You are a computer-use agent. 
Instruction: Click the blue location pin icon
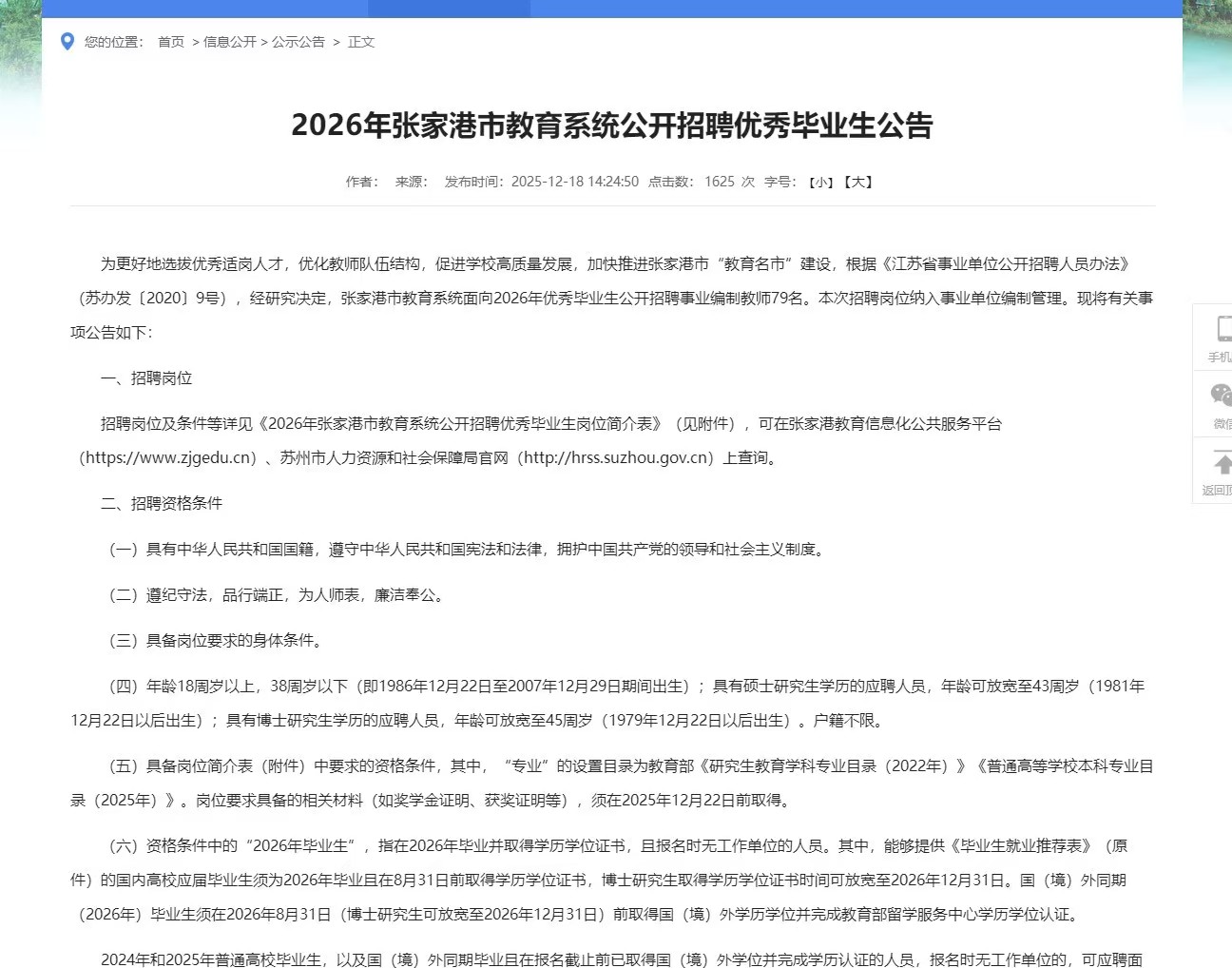pos(67,41)
